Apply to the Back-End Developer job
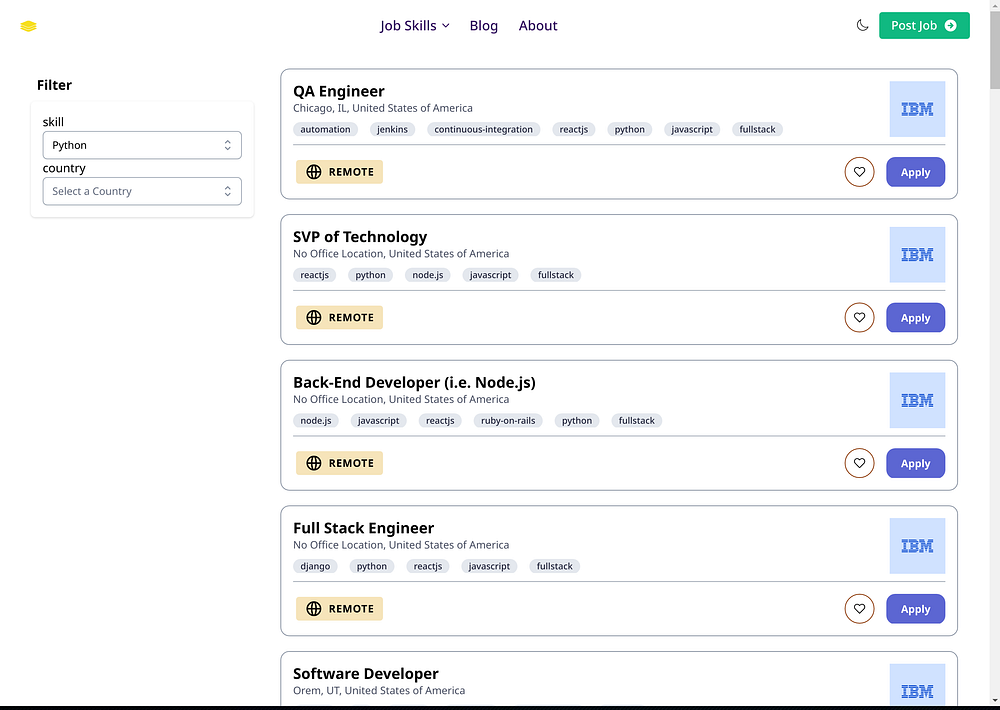The width and height of the screenshot is (1000, 710). click(x=915, y=464)
